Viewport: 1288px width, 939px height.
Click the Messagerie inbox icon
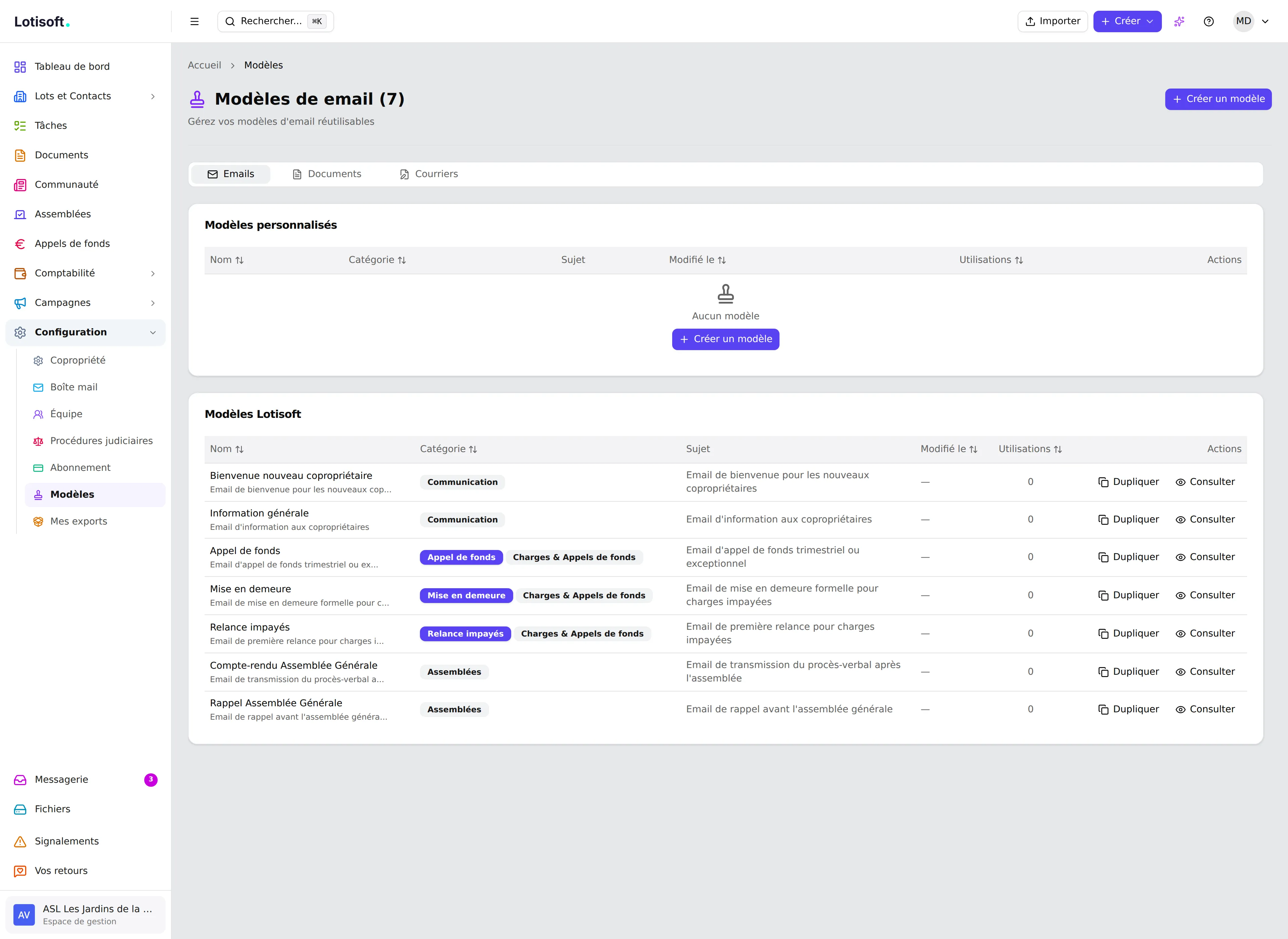pyautogui.click(x=20, y=780)
